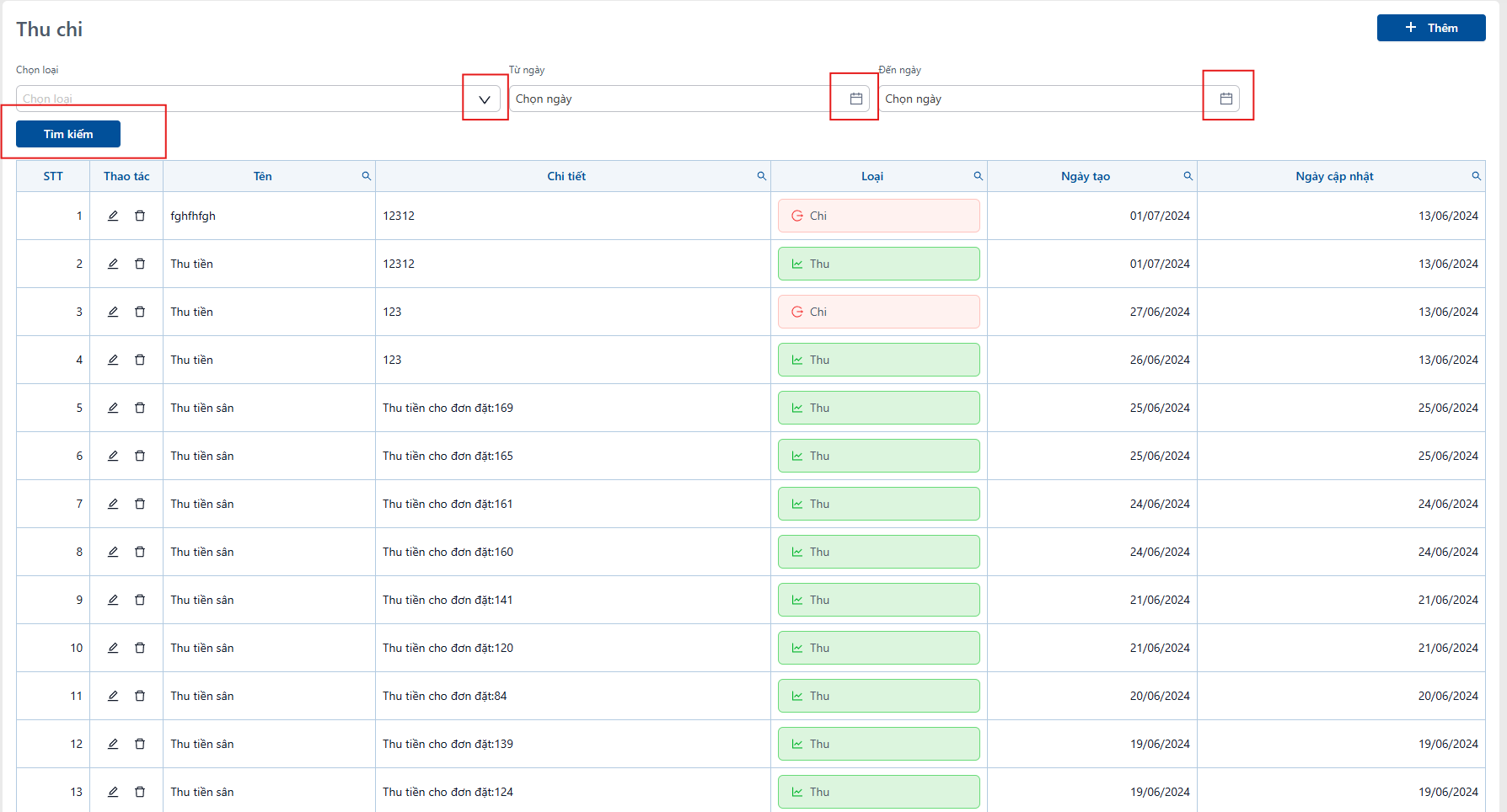1507x812 pixels.
Task: Search icon in Tên column header
Action: pos(367,176)
